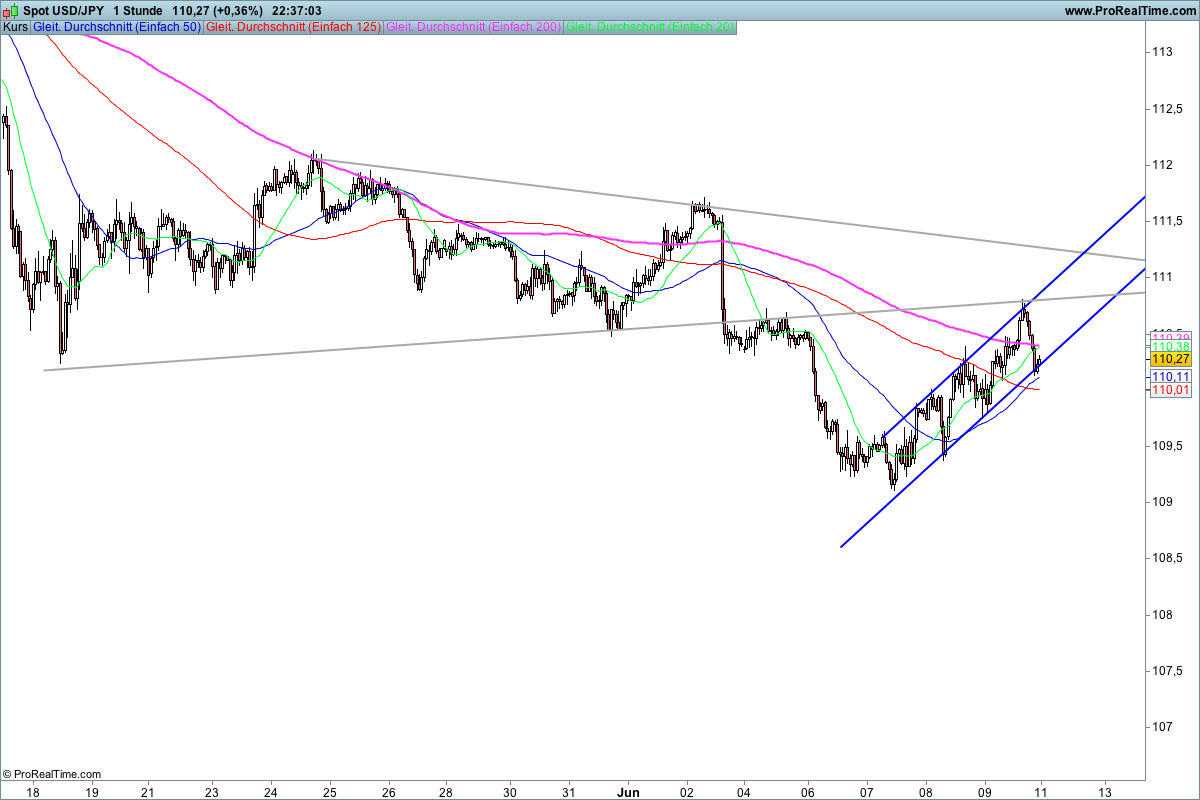Select the Kurs indicator label
The image size is (1200, 800).
[15, 27]
